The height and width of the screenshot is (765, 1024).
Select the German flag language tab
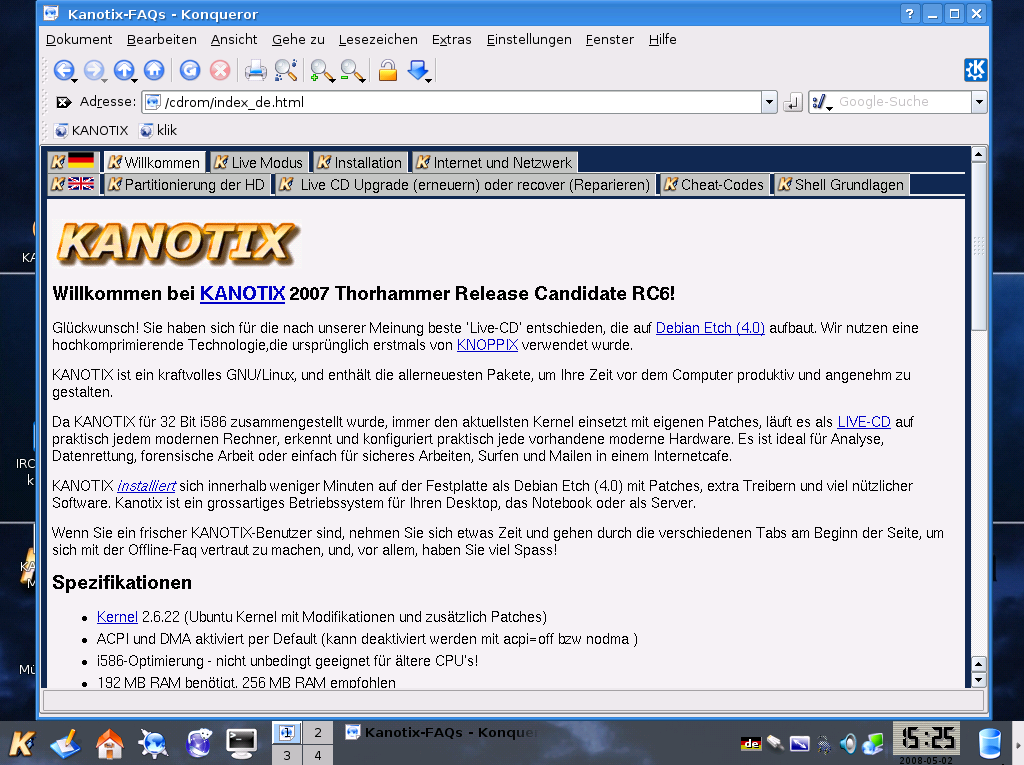point(73,161)
